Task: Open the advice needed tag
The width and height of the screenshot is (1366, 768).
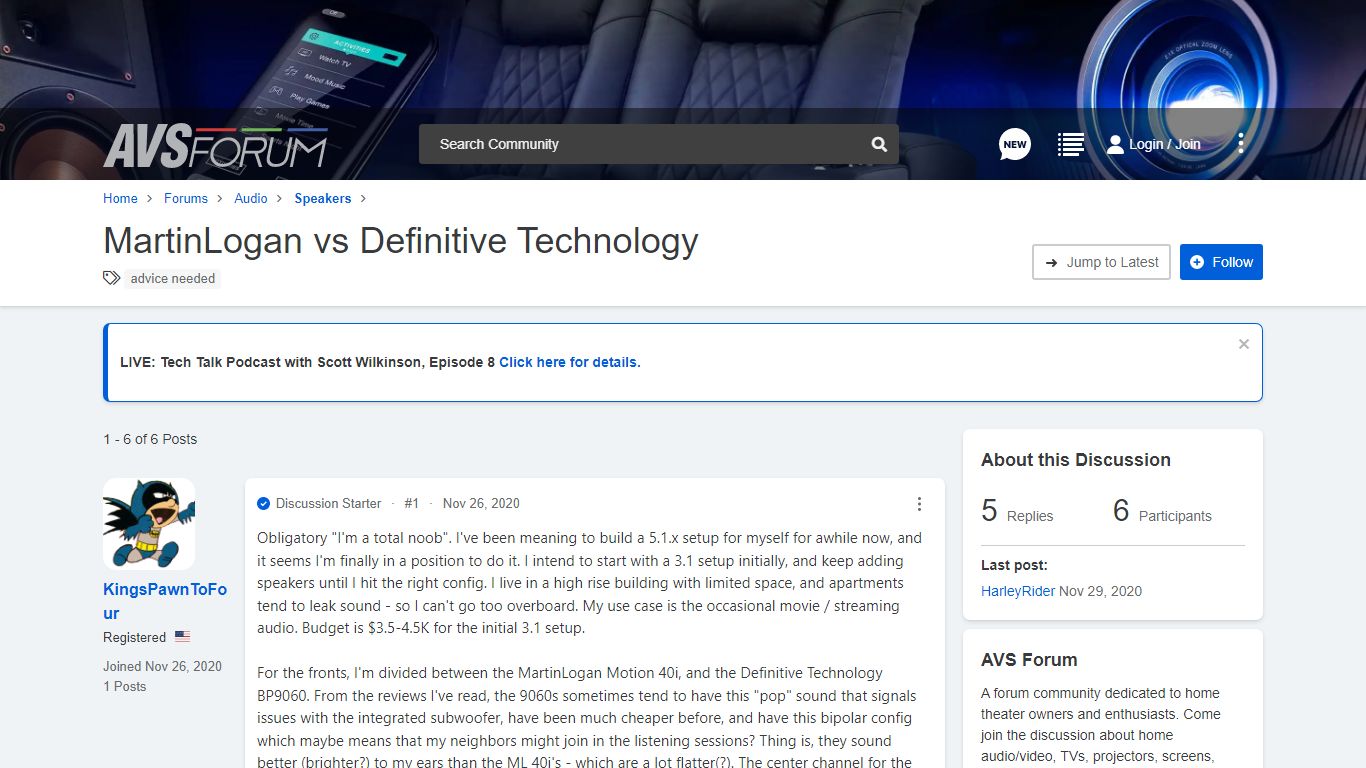Action: tap(173, 278)
